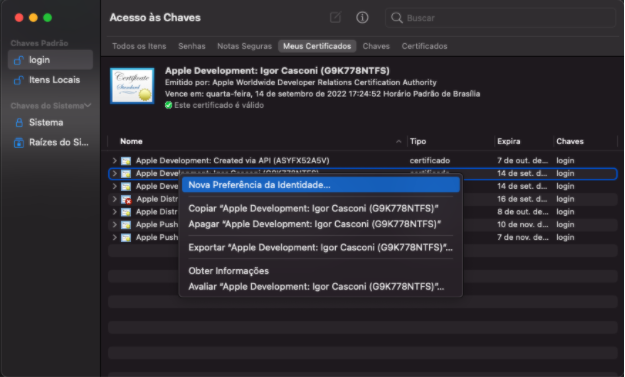Click 10 de nov. expiry cell

coord(522,224)
